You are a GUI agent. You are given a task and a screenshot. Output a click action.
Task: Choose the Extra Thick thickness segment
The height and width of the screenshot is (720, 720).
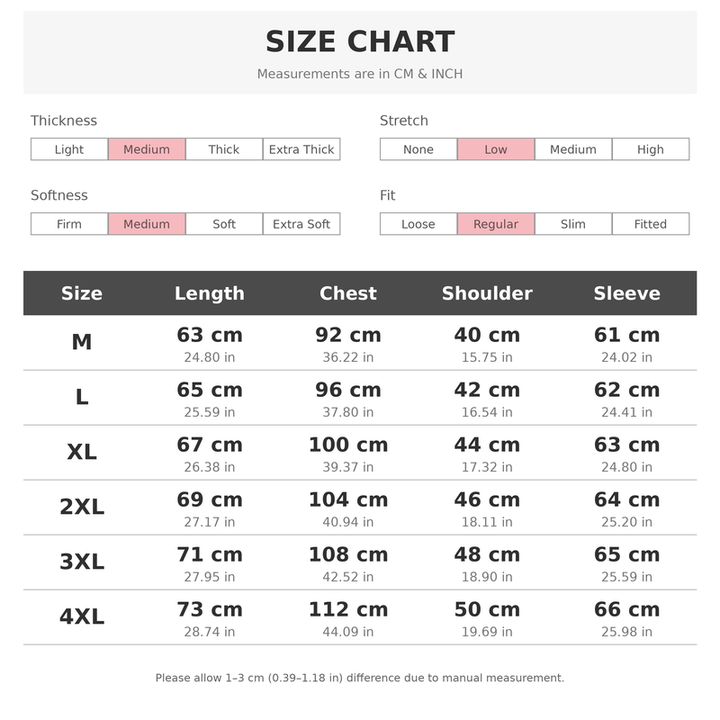(302, 149)
